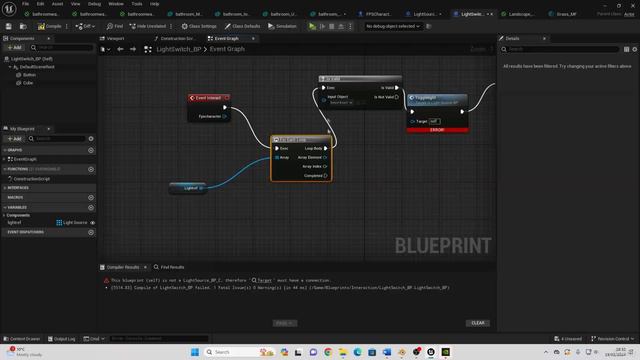Click the Components panel search field
This screenshot has width=640, height=360.
click(62, 48)
